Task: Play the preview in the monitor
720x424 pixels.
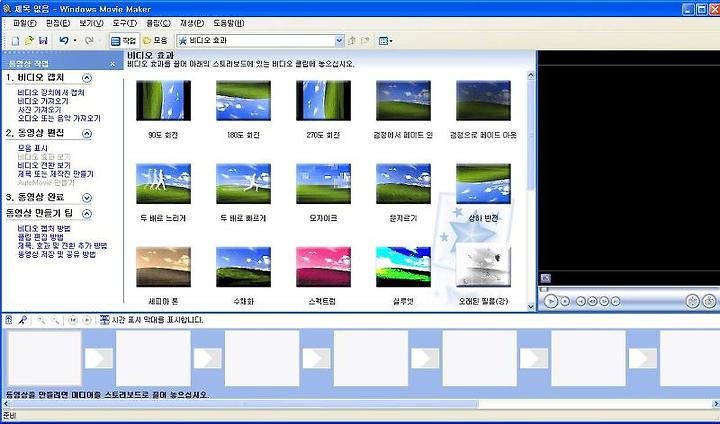Action: [551, 301]
